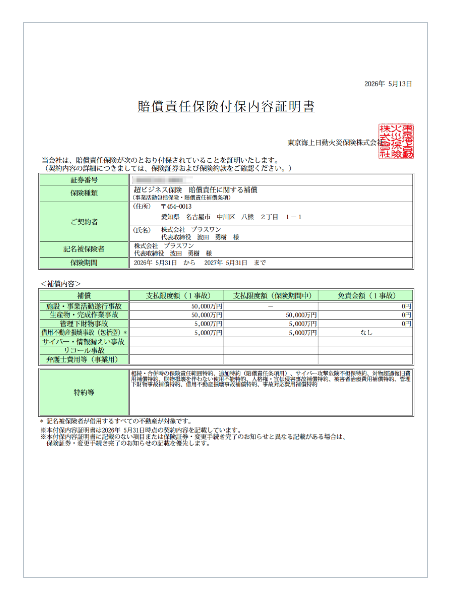
Task: Click the intro sentence 当会社は、賠償責任保険が
Action: 160,160
